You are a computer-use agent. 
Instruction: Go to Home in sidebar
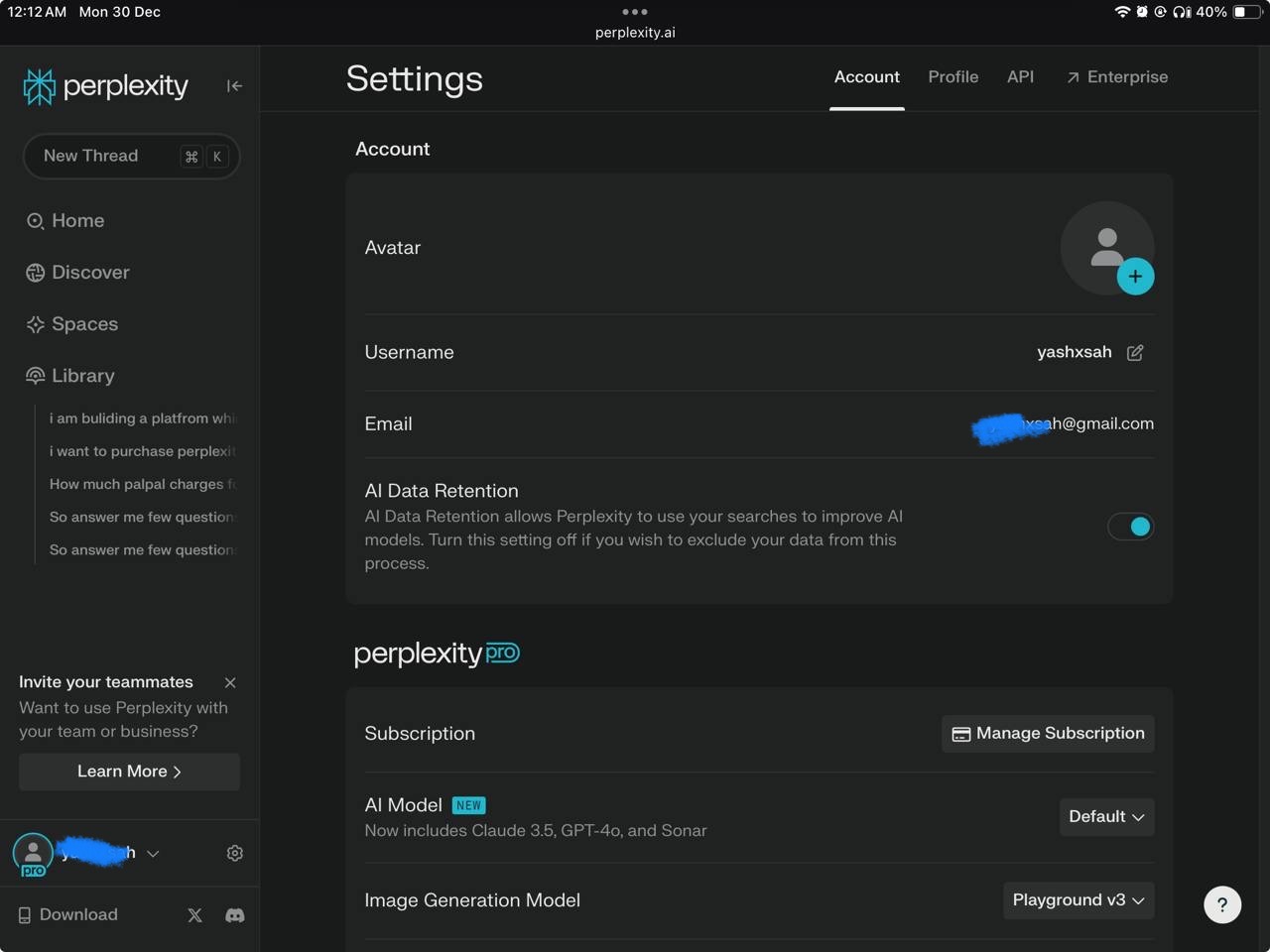[65, 220]
